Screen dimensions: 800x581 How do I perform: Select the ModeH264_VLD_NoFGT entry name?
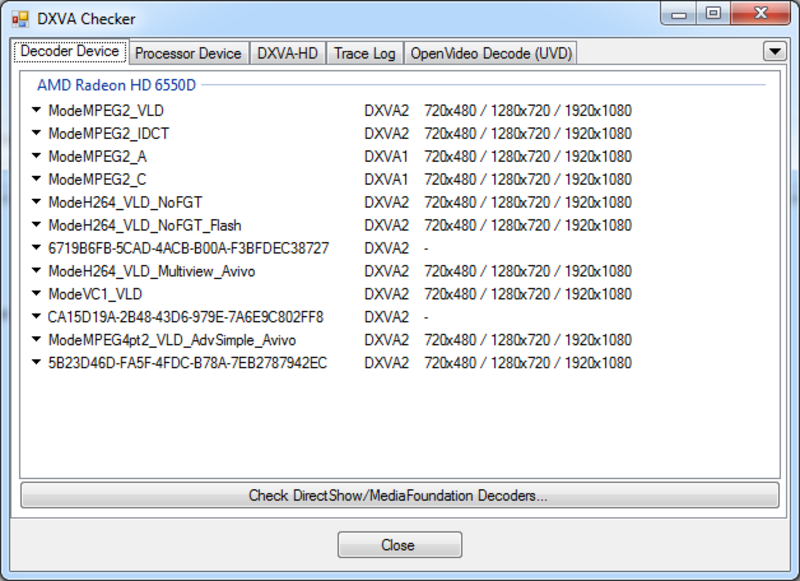point(125,203)
